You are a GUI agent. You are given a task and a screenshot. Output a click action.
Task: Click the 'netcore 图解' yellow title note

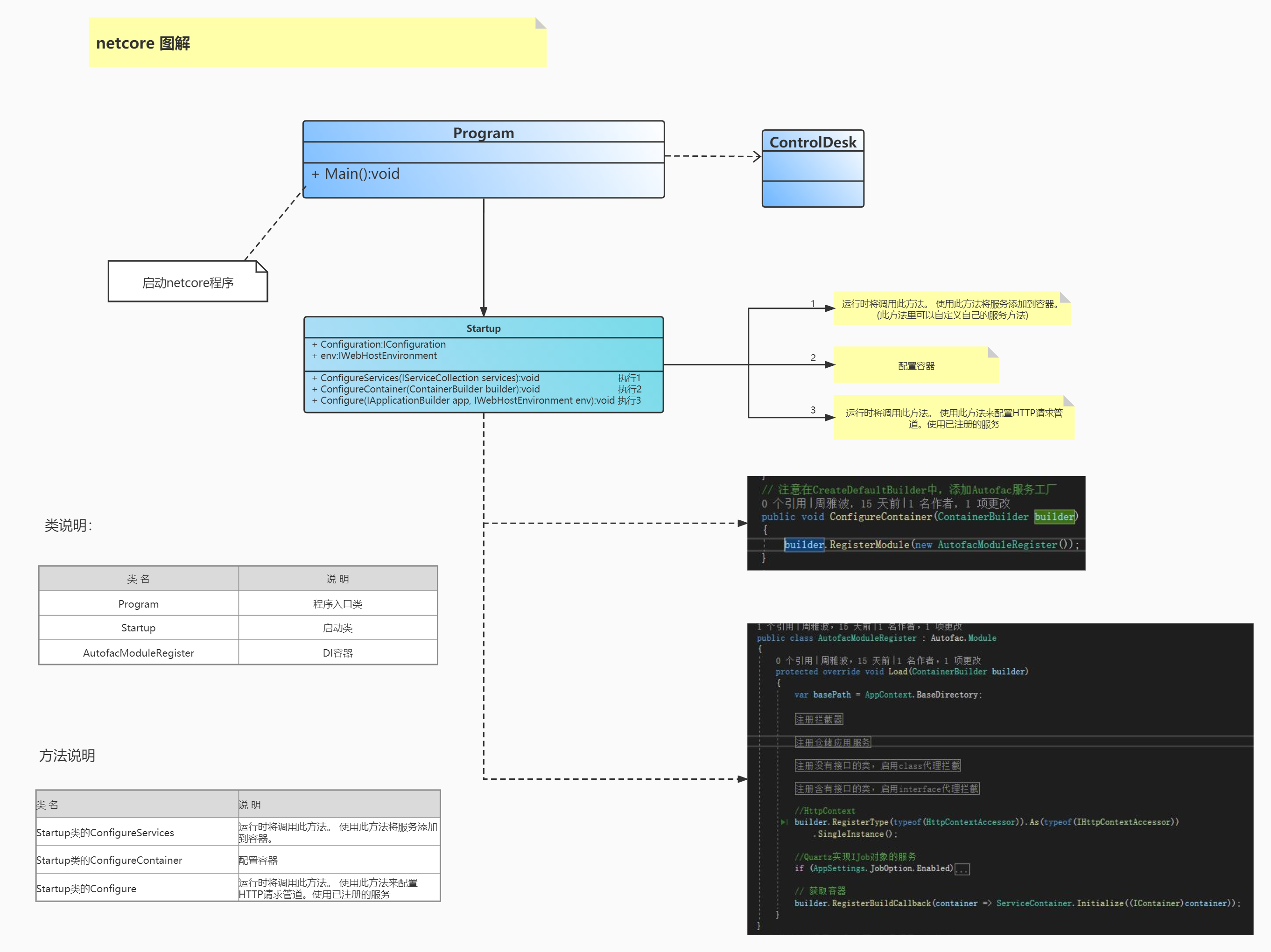(x=316, y=42)
